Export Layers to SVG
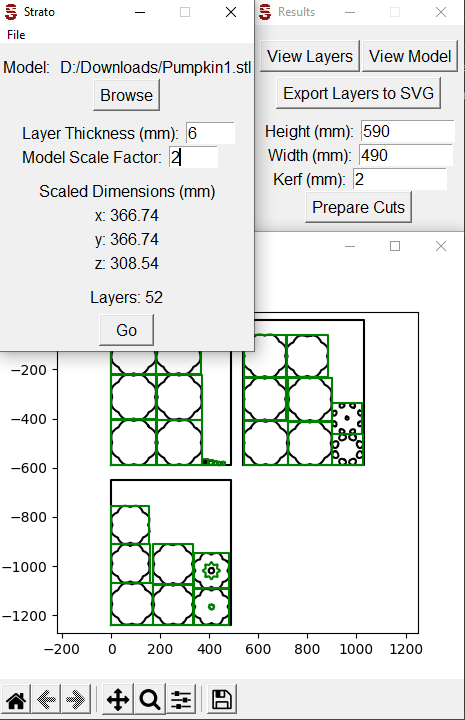Screen dimensions: 465x720 359,93
